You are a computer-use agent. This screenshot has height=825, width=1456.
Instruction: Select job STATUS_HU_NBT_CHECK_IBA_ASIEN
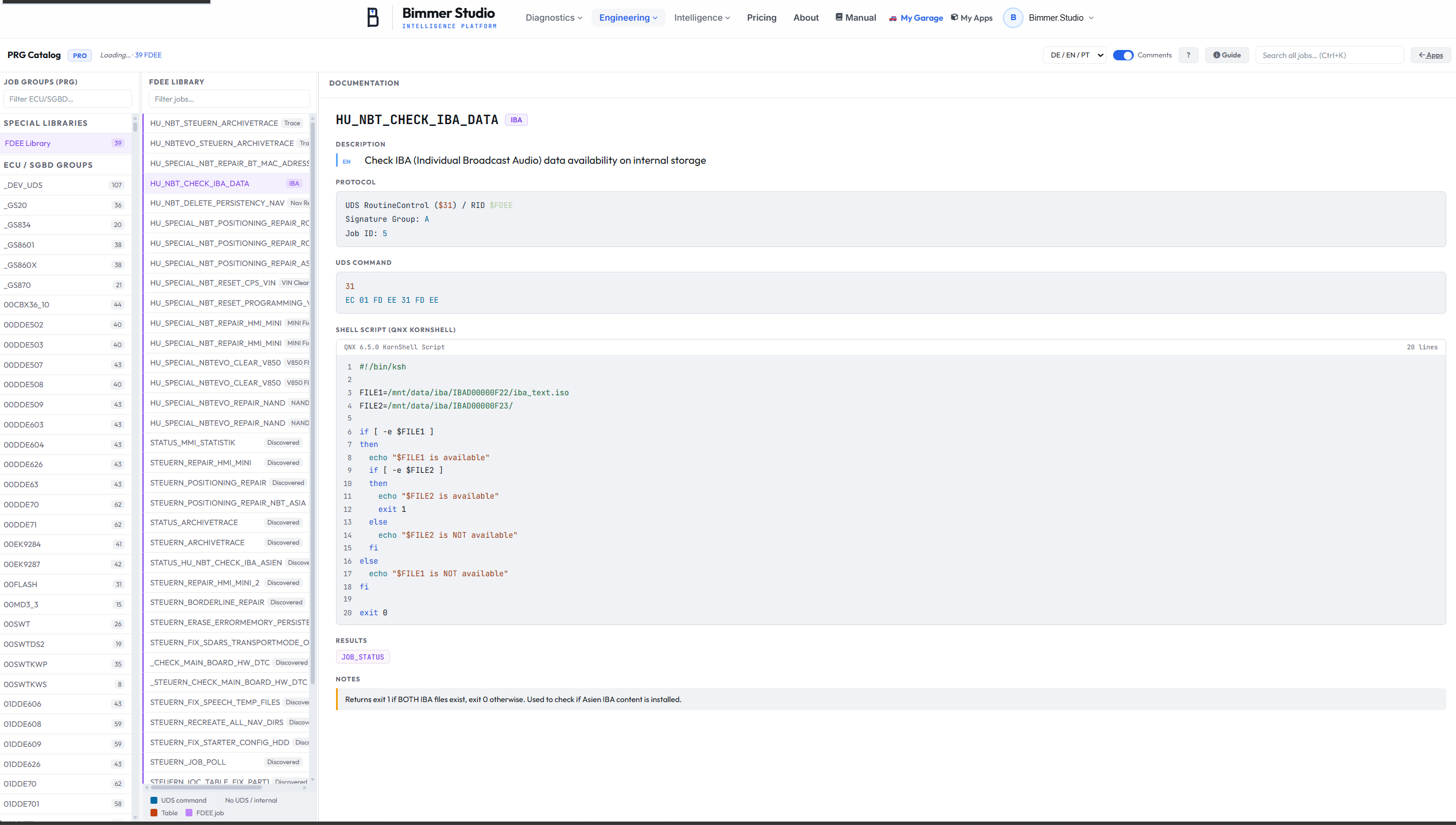227,562
